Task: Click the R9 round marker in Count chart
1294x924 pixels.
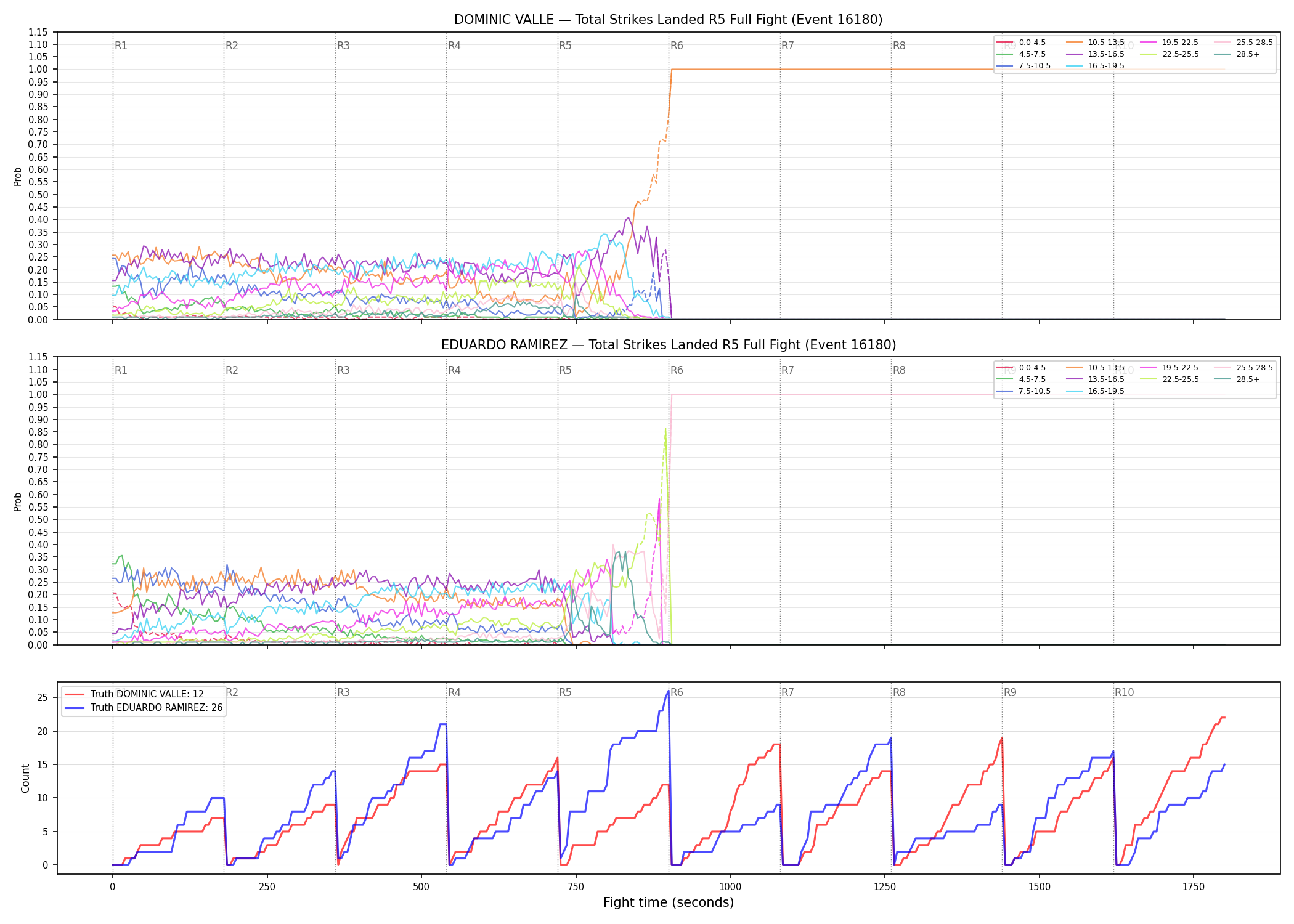Action: [1010, 692]
